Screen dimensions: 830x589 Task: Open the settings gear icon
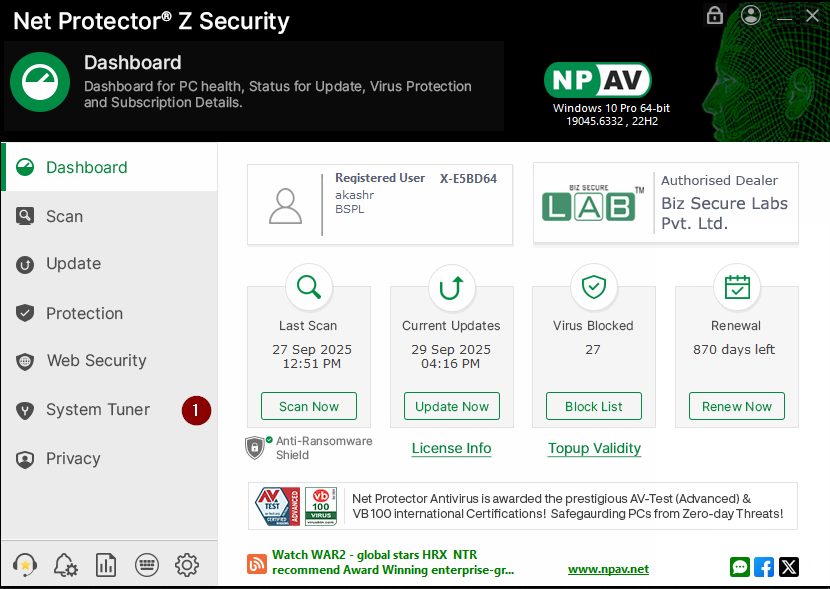coord(187,565)
